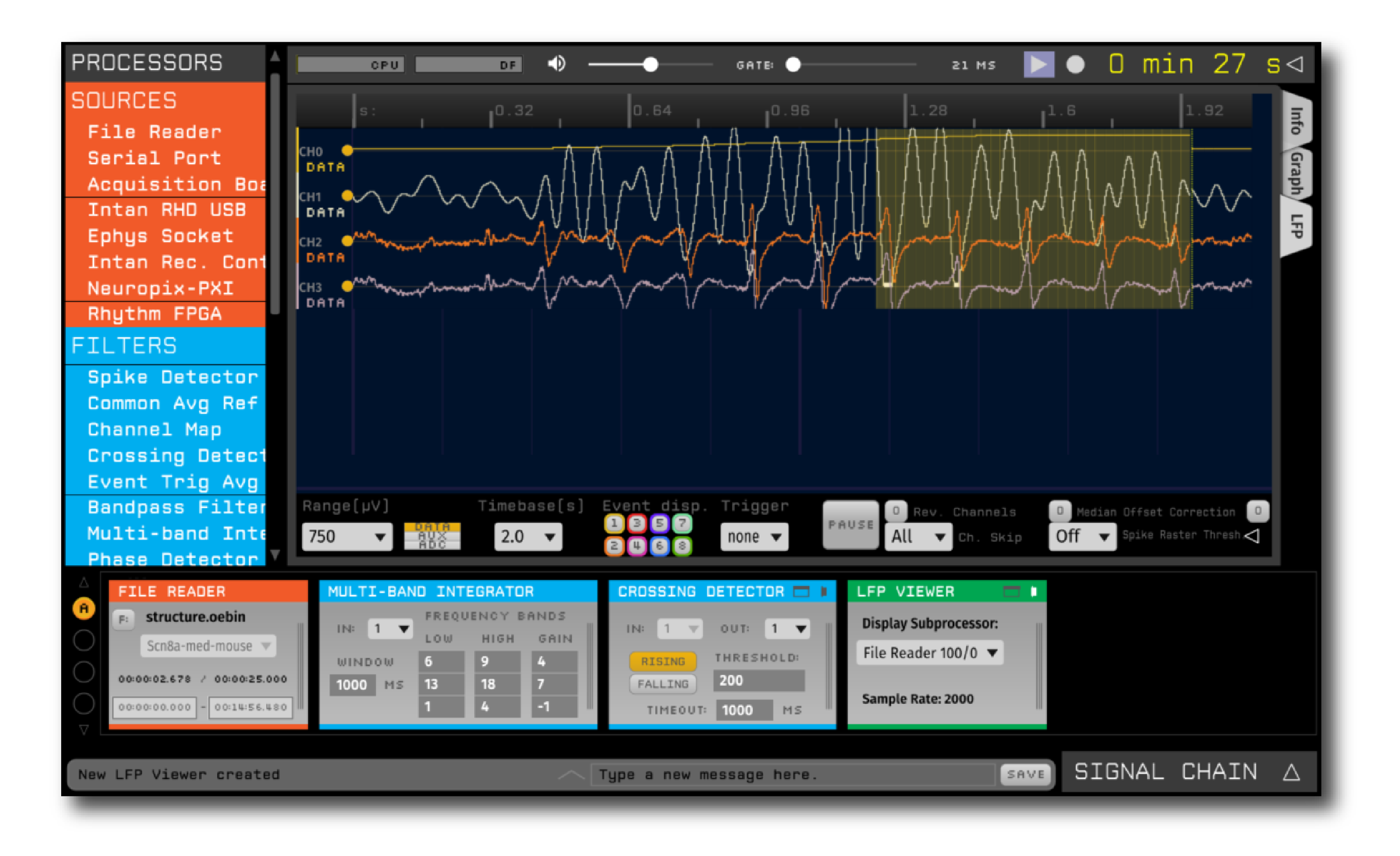Open the Scn8a-med-mouse recording dropdown
1400x856 pixels.
[x=208, y=646]
